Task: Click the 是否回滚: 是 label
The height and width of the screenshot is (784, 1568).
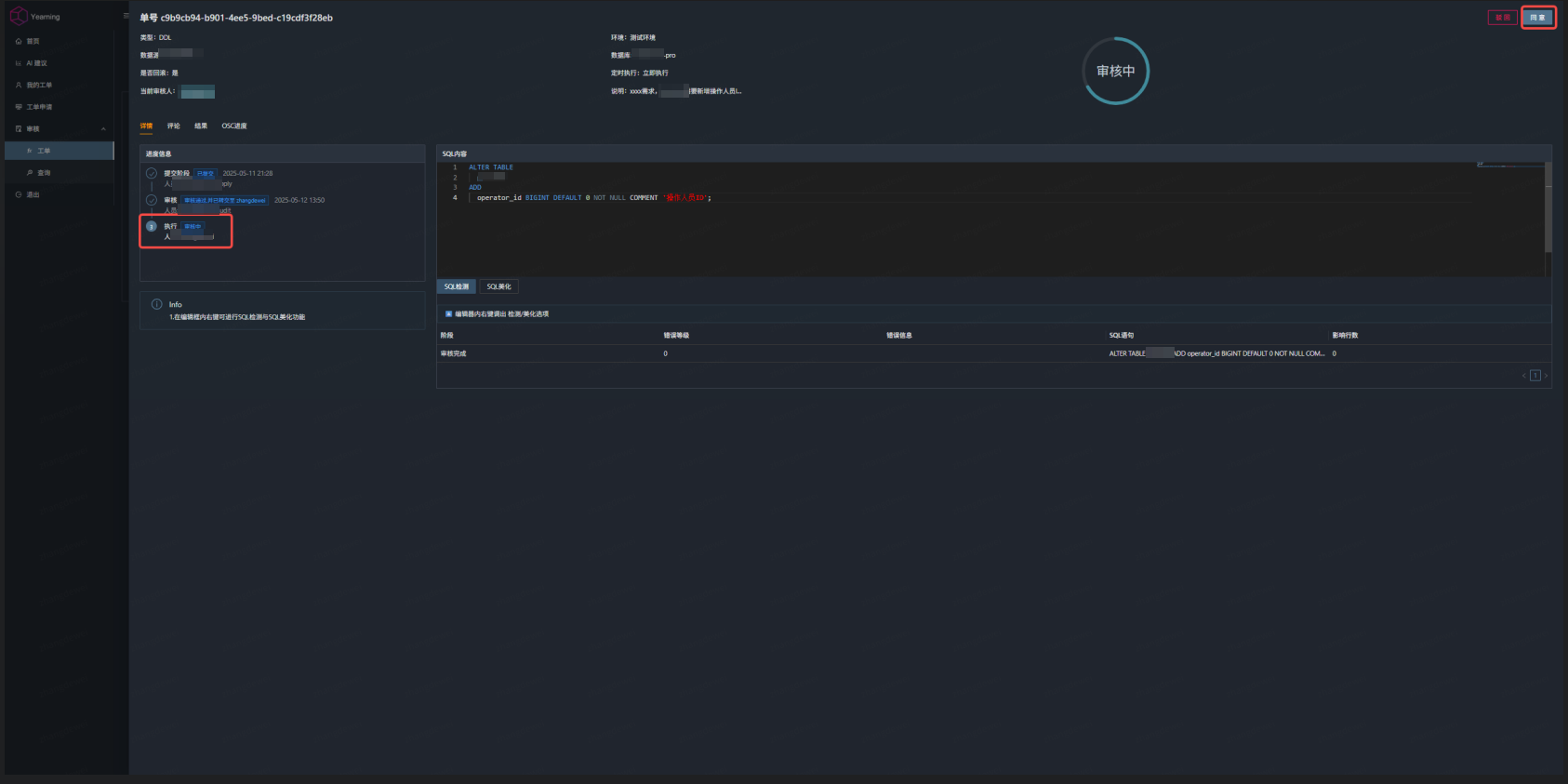Action: [159, 73]
